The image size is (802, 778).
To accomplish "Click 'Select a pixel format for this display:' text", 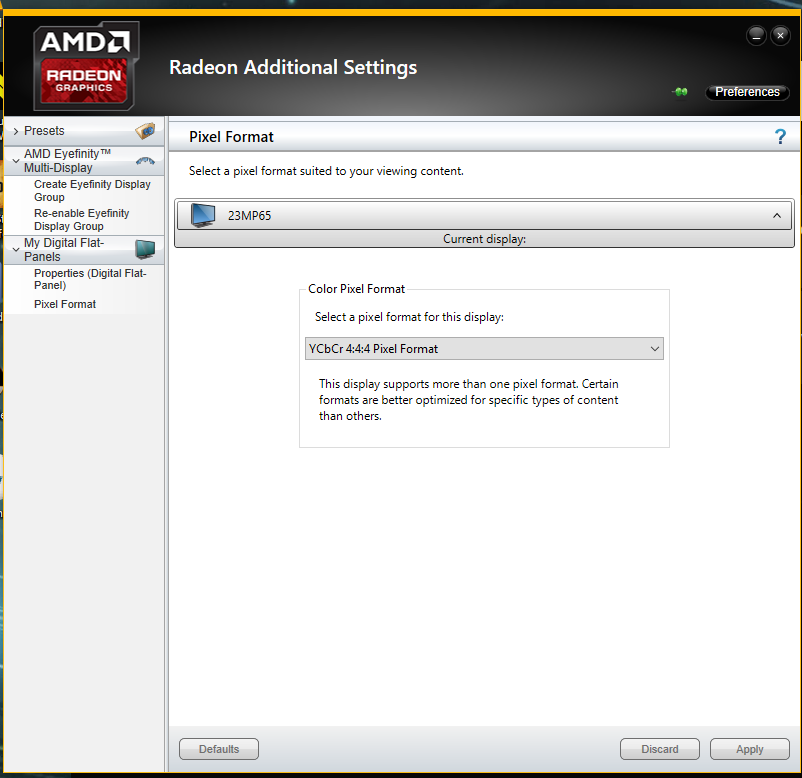I will (409, 317).
